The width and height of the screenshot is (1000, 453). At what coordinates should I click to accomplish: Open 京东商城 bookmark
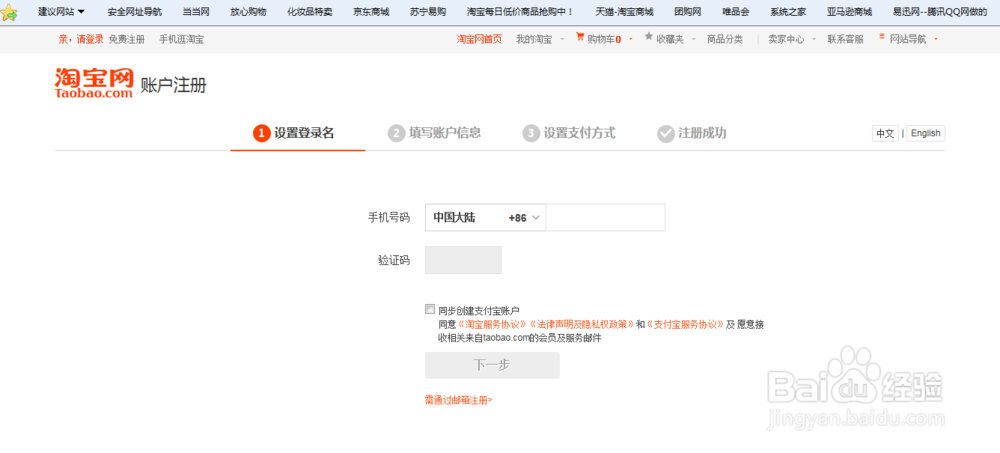371,11
